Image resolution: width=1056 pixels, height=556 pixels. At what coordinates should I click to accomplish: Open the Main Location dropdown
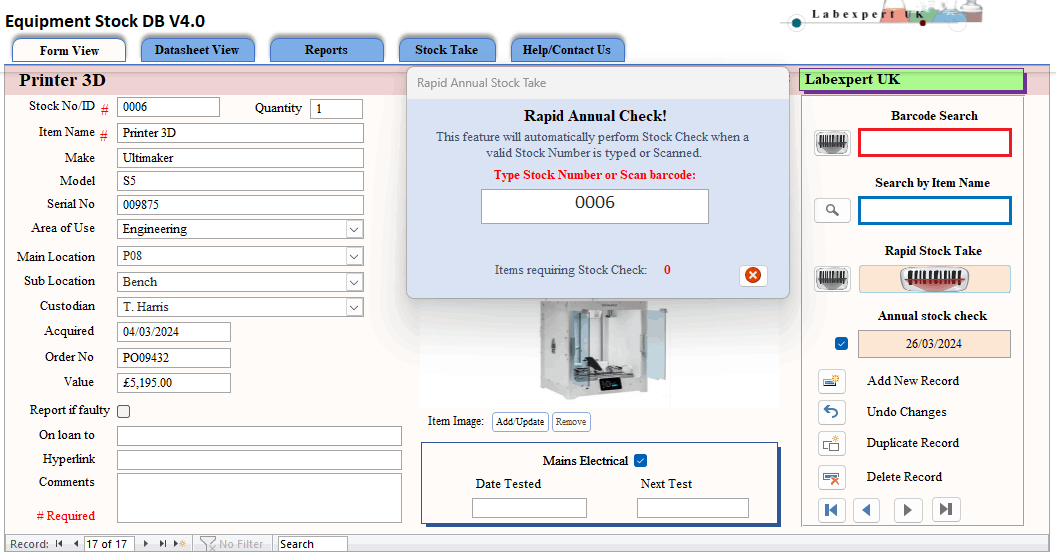(x=354, y=257)
